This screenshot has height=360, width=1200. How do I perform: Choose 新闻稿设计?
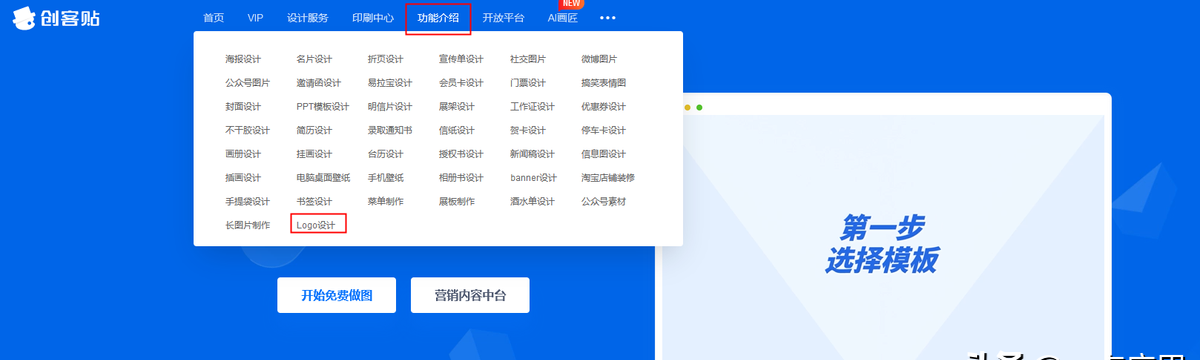[x=532, y=154]
